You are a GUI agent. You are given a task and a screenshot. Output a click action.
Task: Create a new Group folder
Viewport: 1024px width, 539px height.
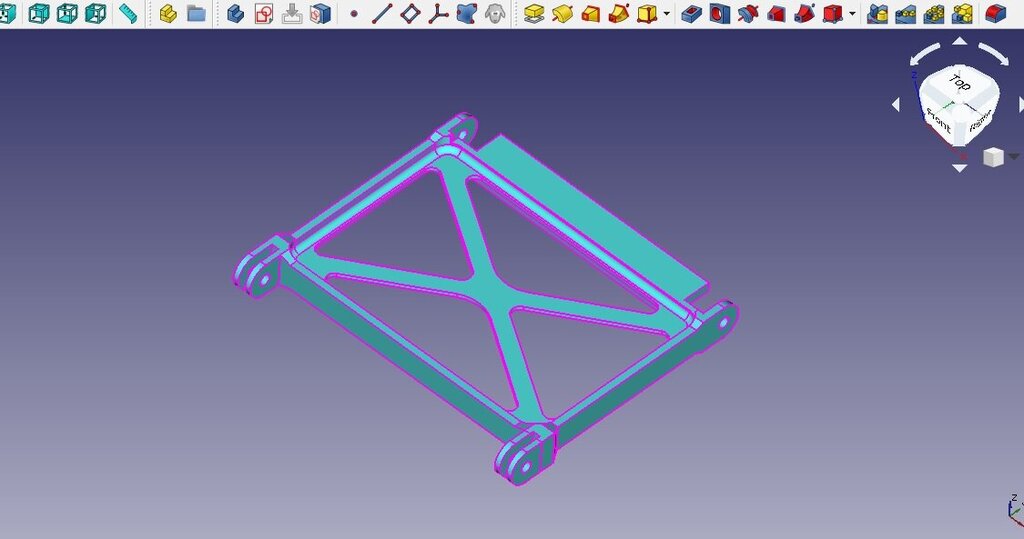click(196, 13)
